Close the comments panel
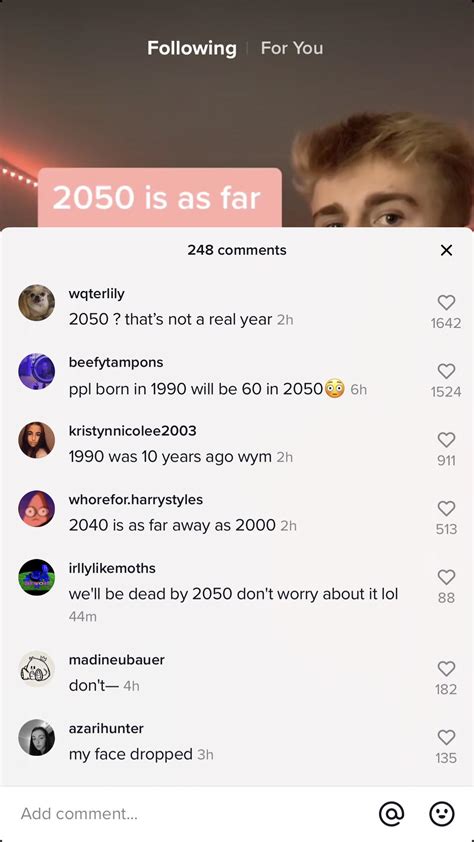The image size is (474, 842). (x=446, y=250)
